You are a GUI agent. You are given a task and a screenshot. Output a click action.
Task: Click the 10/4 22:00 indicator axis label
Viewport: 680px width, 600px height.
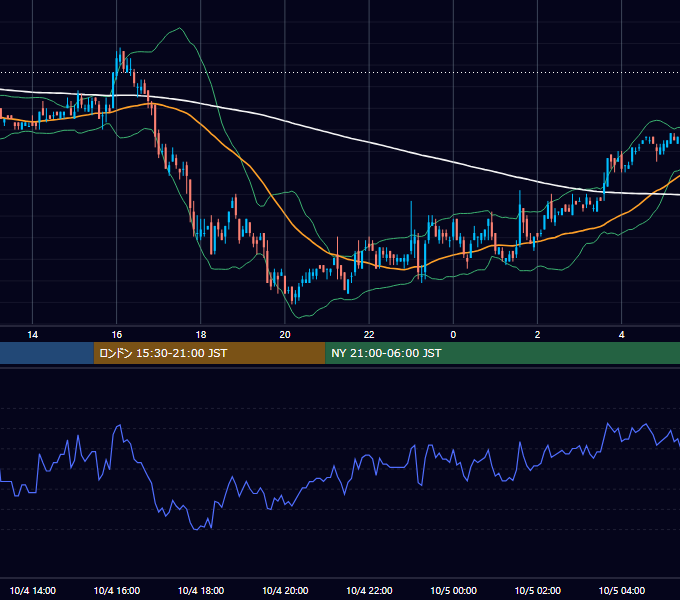point(369,590)
